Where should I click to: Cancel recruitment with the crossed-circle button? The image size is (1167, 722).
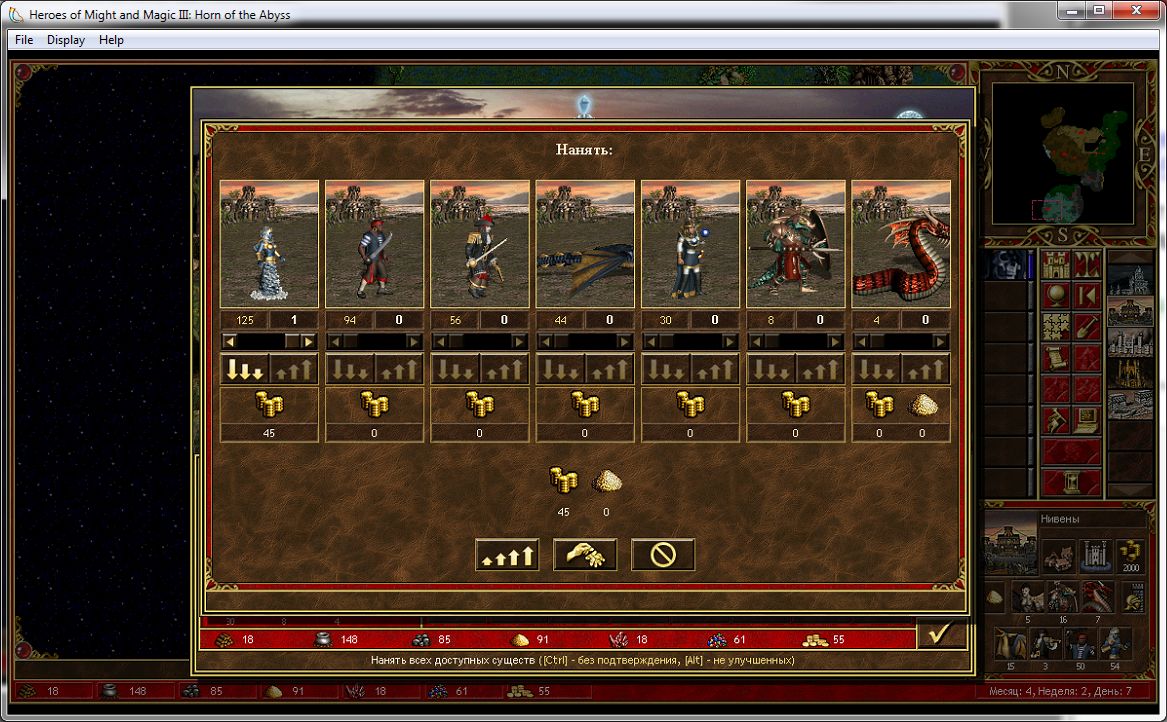[662, 555]
